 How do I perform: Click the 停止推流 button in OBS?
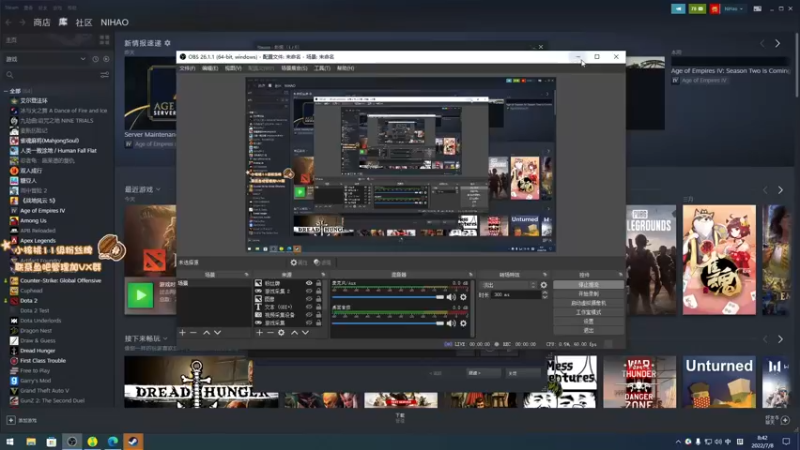pyautogui.click(x=588, y=285)
